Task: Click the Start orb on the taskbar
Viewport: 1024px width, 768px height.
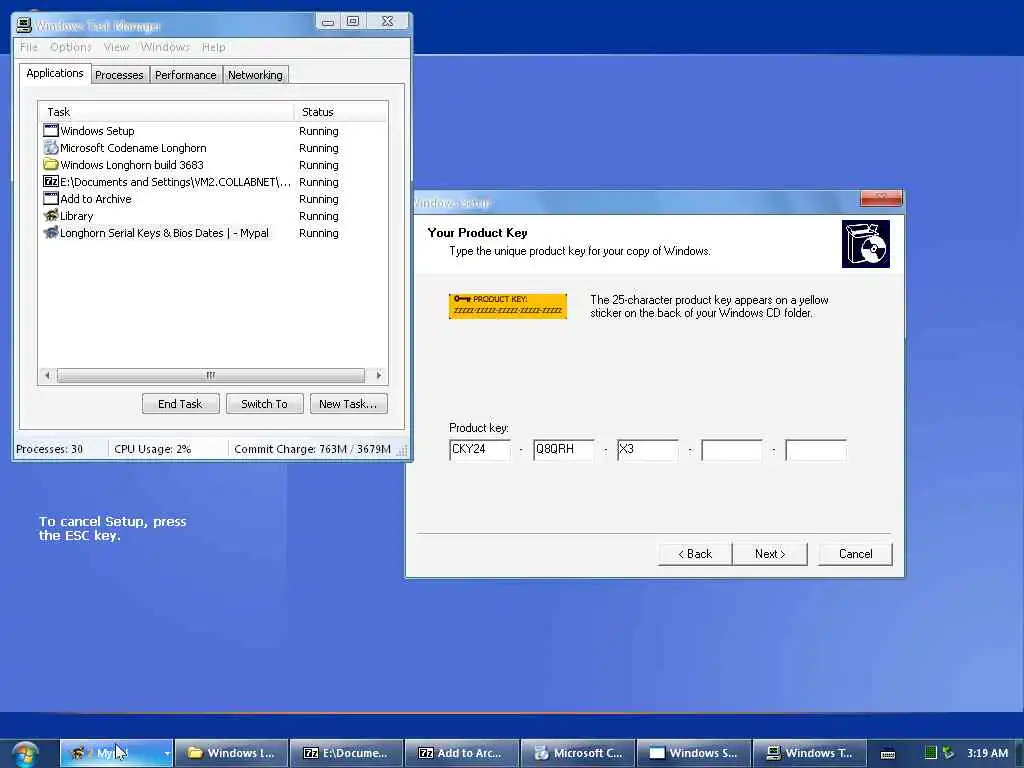Action: [25, 754]
